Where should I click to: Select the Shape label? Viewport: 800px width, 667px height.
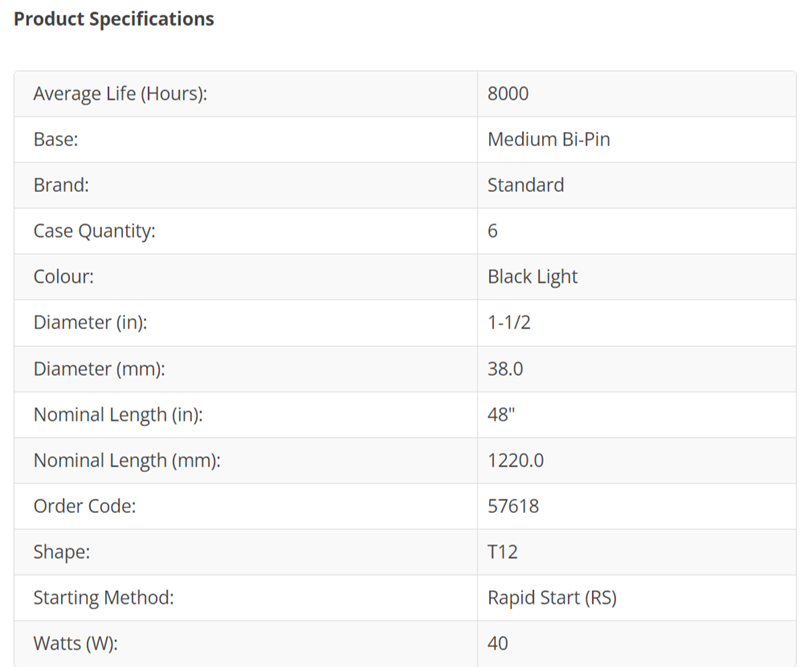click(x=62, y=552)
